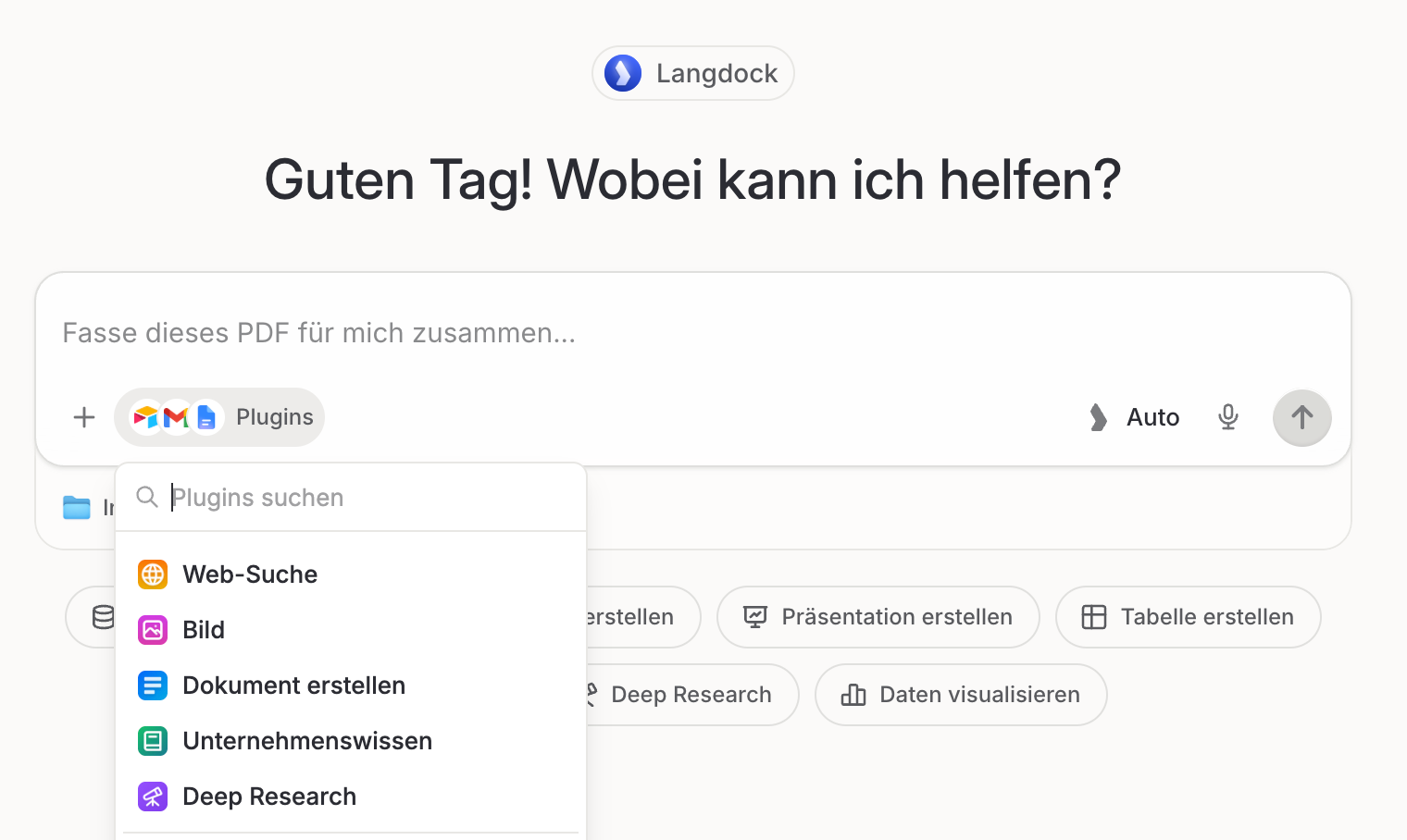Click the purple Deep Research telescope icon
Screen dimensions: 1407x840
(x=153, y=797)
